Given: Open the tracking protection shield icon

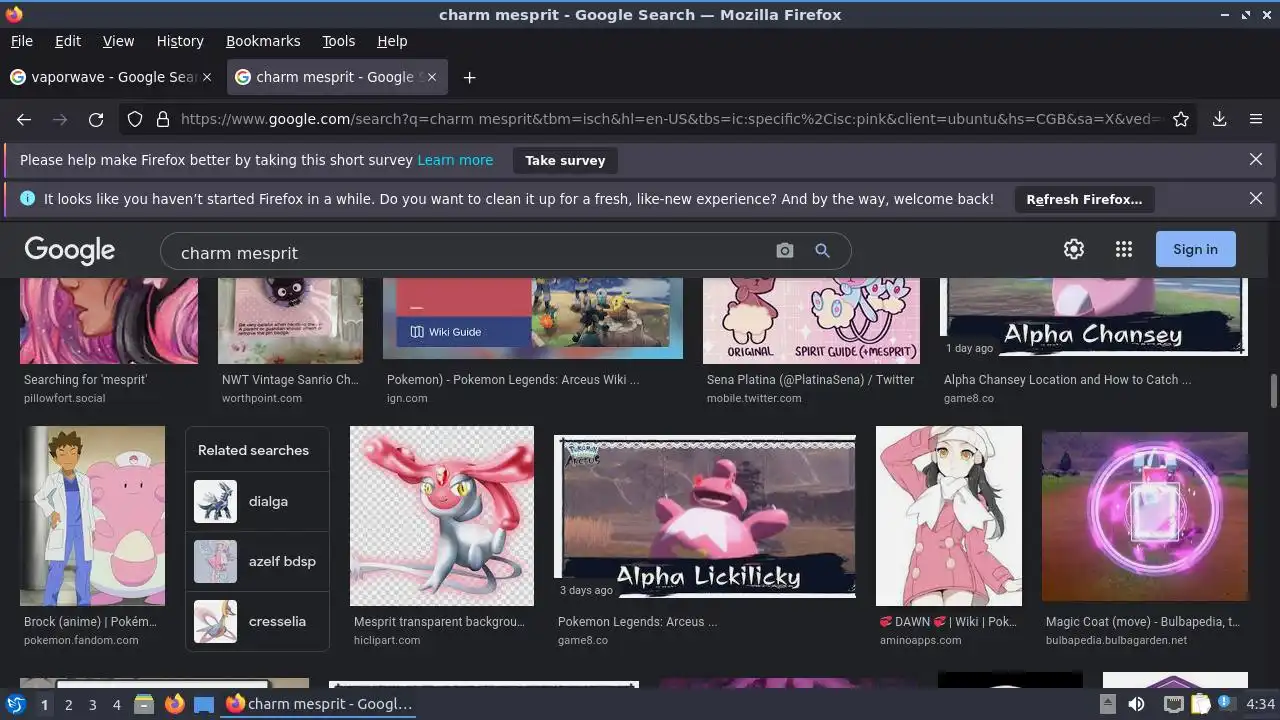Looking at the screenshot, I should click(135, 119).
